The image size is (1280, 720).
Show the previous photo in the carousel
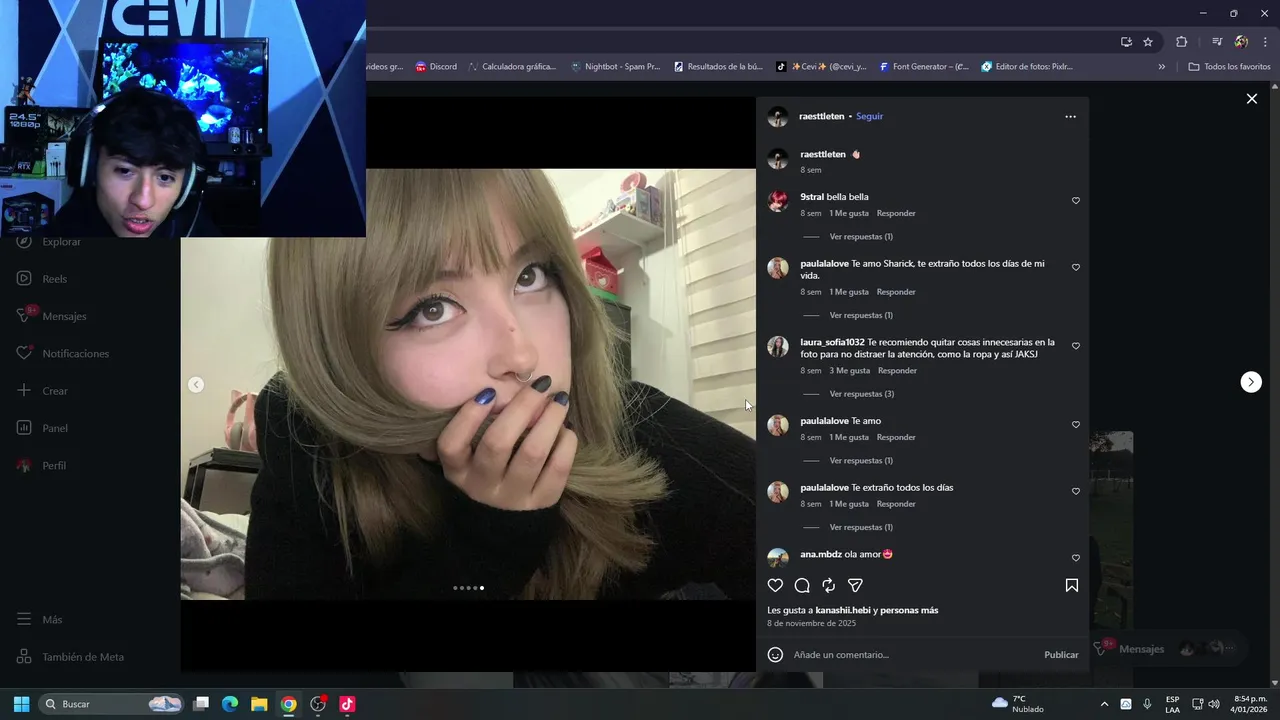tap(196, 385)
